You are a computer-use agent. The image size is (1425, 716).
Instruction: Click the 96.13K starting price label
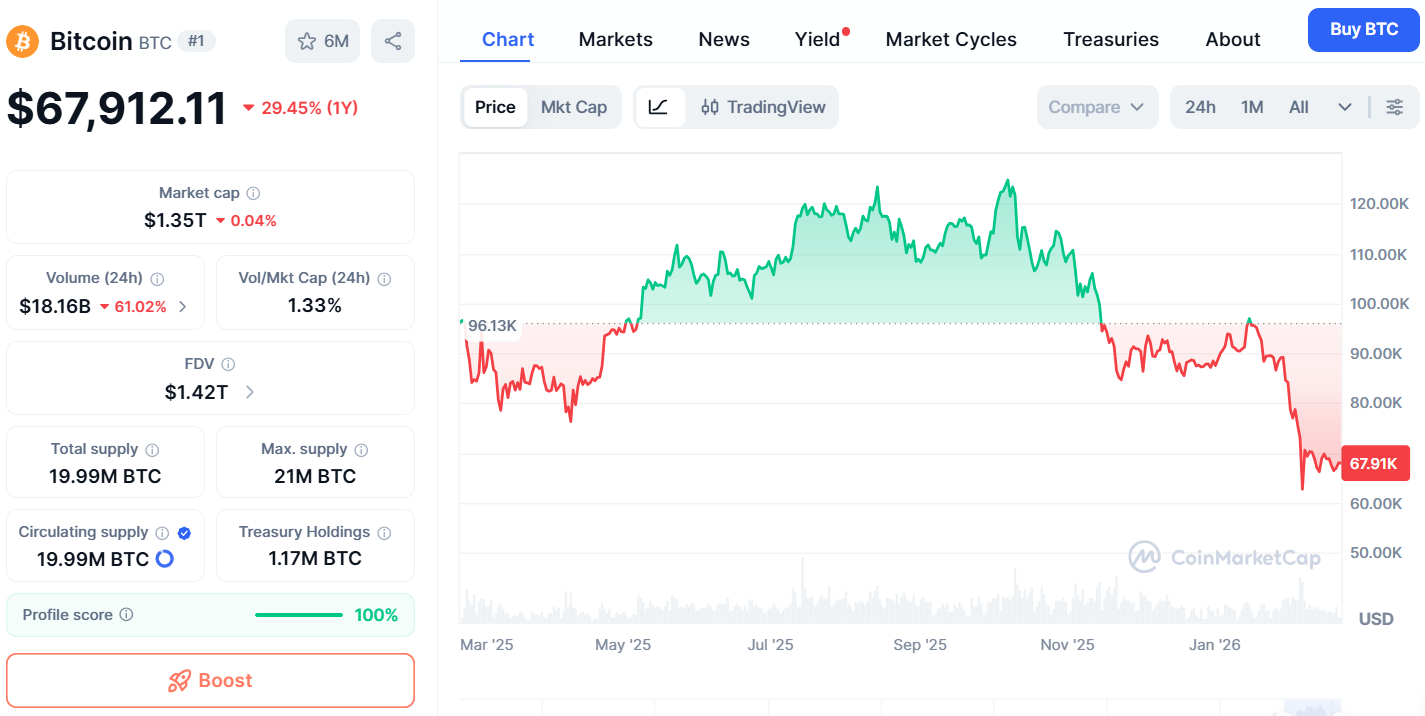click(493, 326)
